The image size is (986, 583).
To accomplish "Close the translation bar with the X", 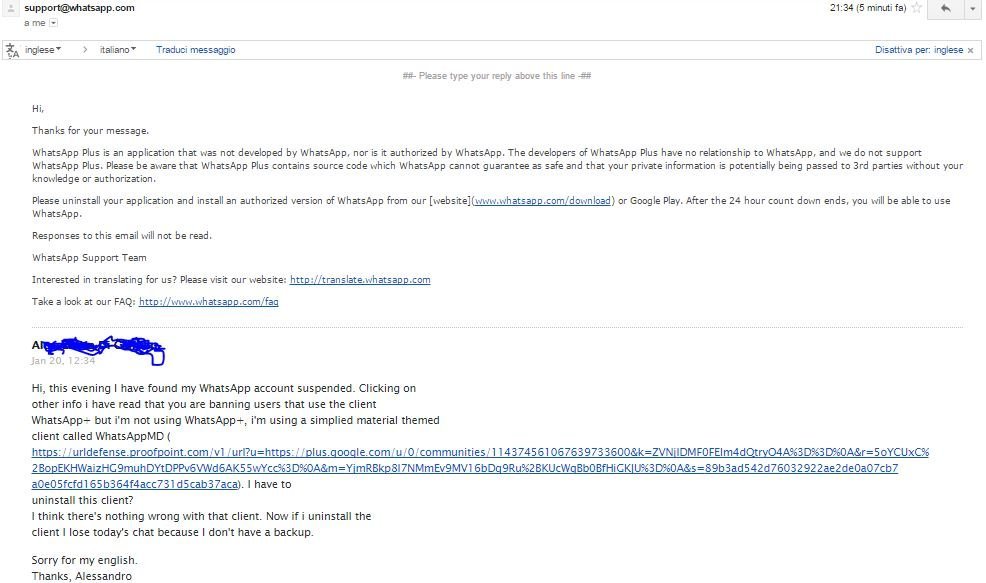I will point(973,50).
